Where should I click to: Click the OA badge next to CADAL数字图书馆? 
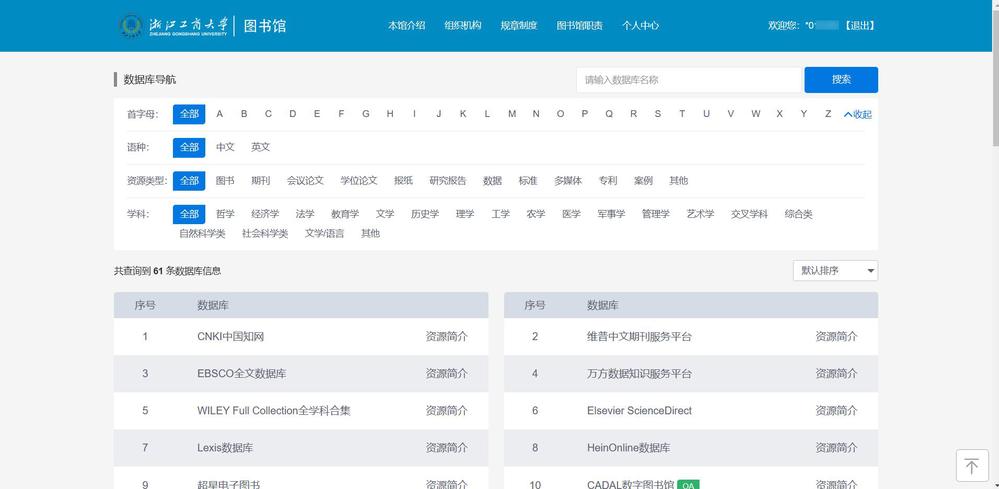tap(688, 485)
